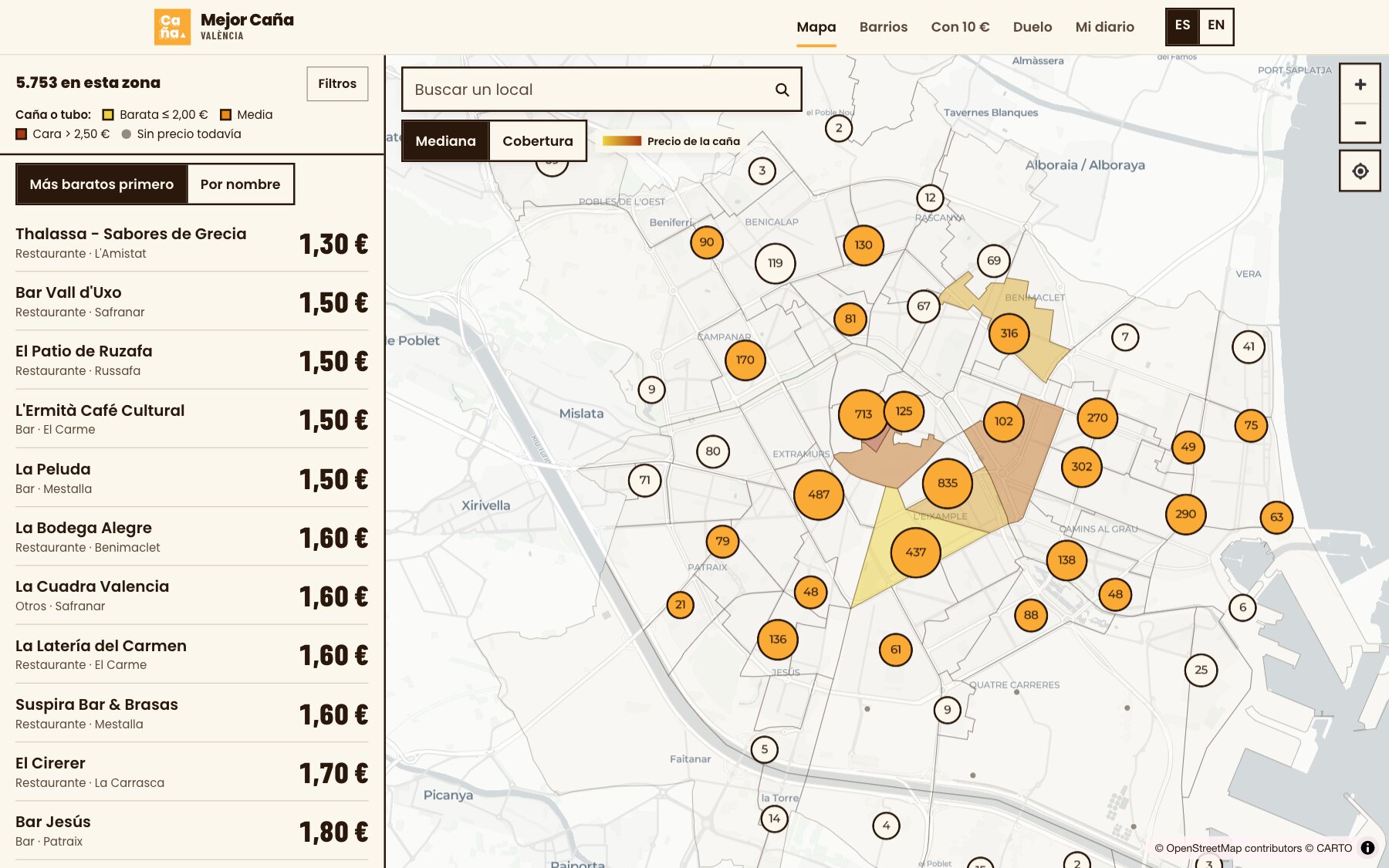This screenshot has width=1389, height=868.
Task: Switch language to ES
Action: pos(1182,25)
